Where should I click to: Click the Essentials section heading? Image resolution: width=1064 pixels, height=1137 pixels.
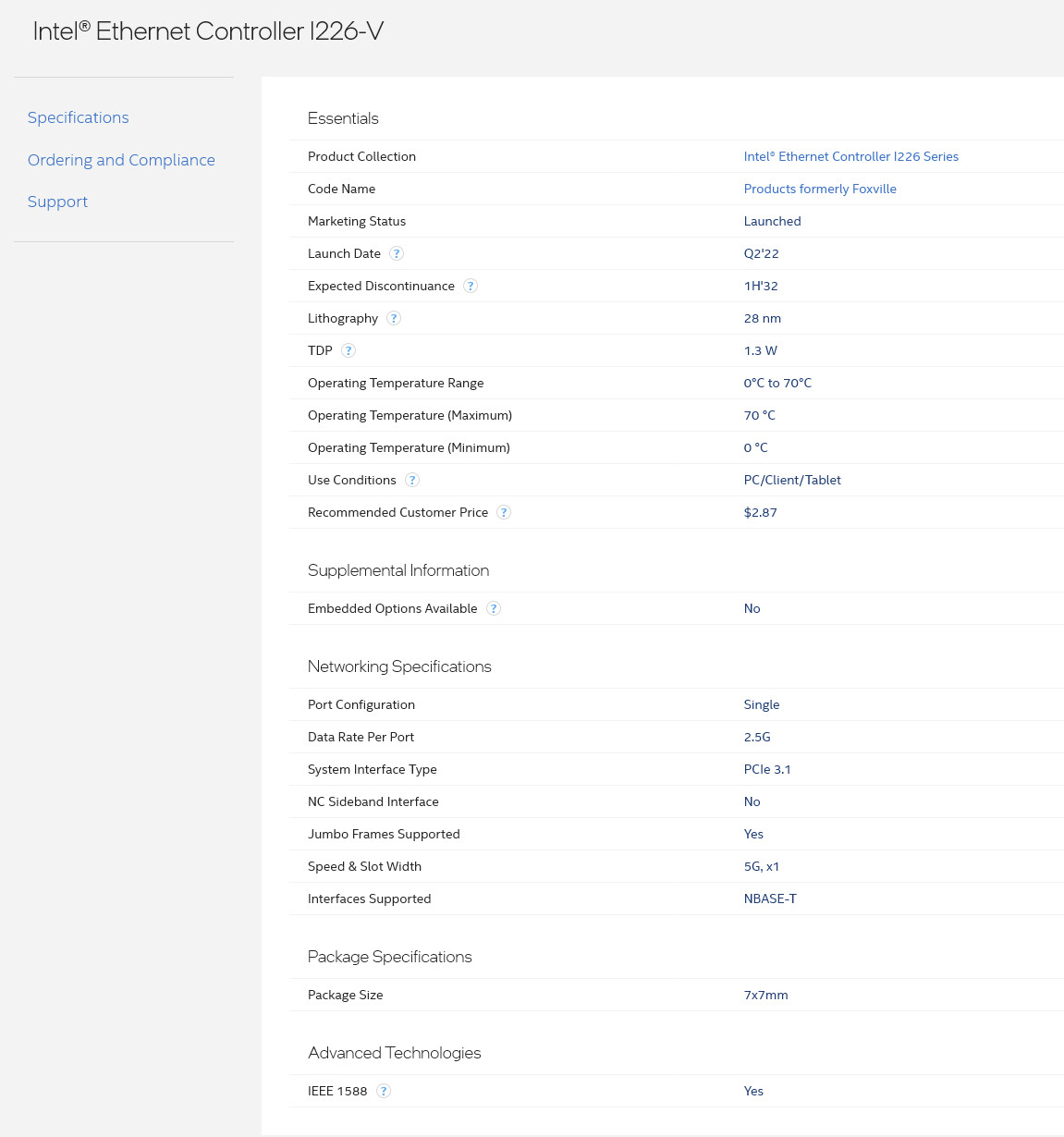[343, 118]
